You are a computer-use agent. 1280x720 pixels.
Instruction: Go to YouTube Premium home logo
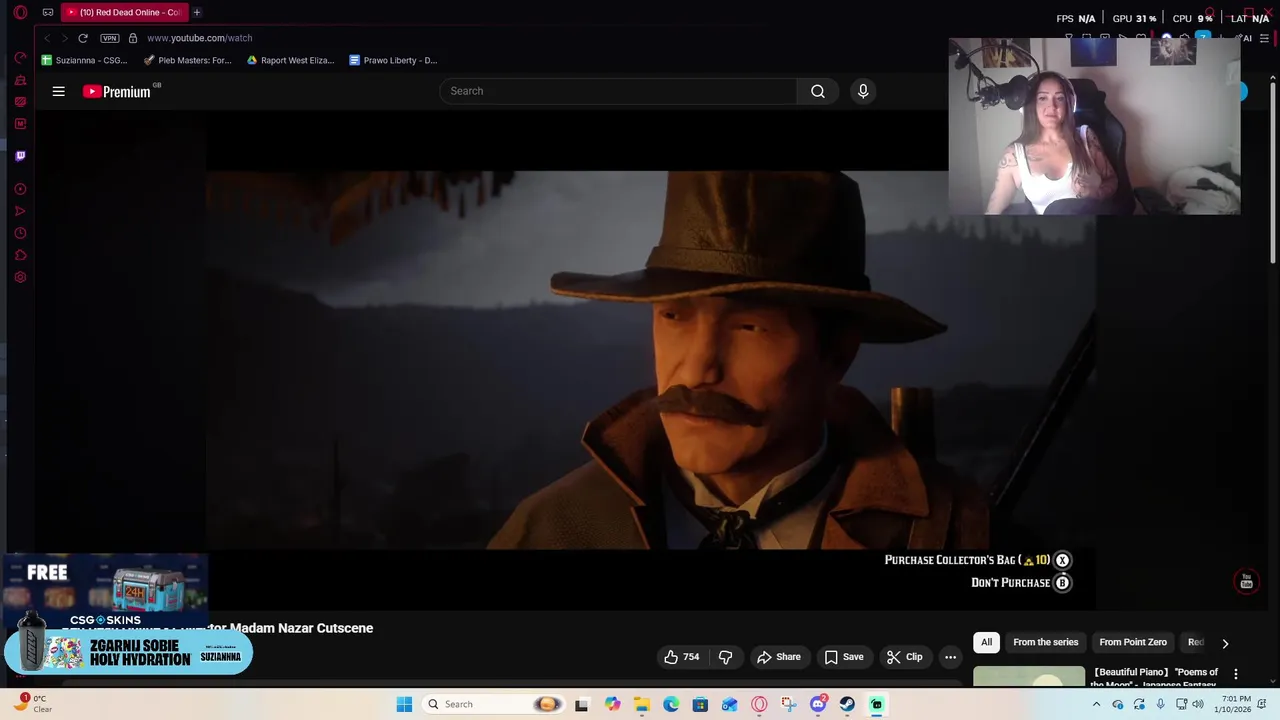point(117,91)
